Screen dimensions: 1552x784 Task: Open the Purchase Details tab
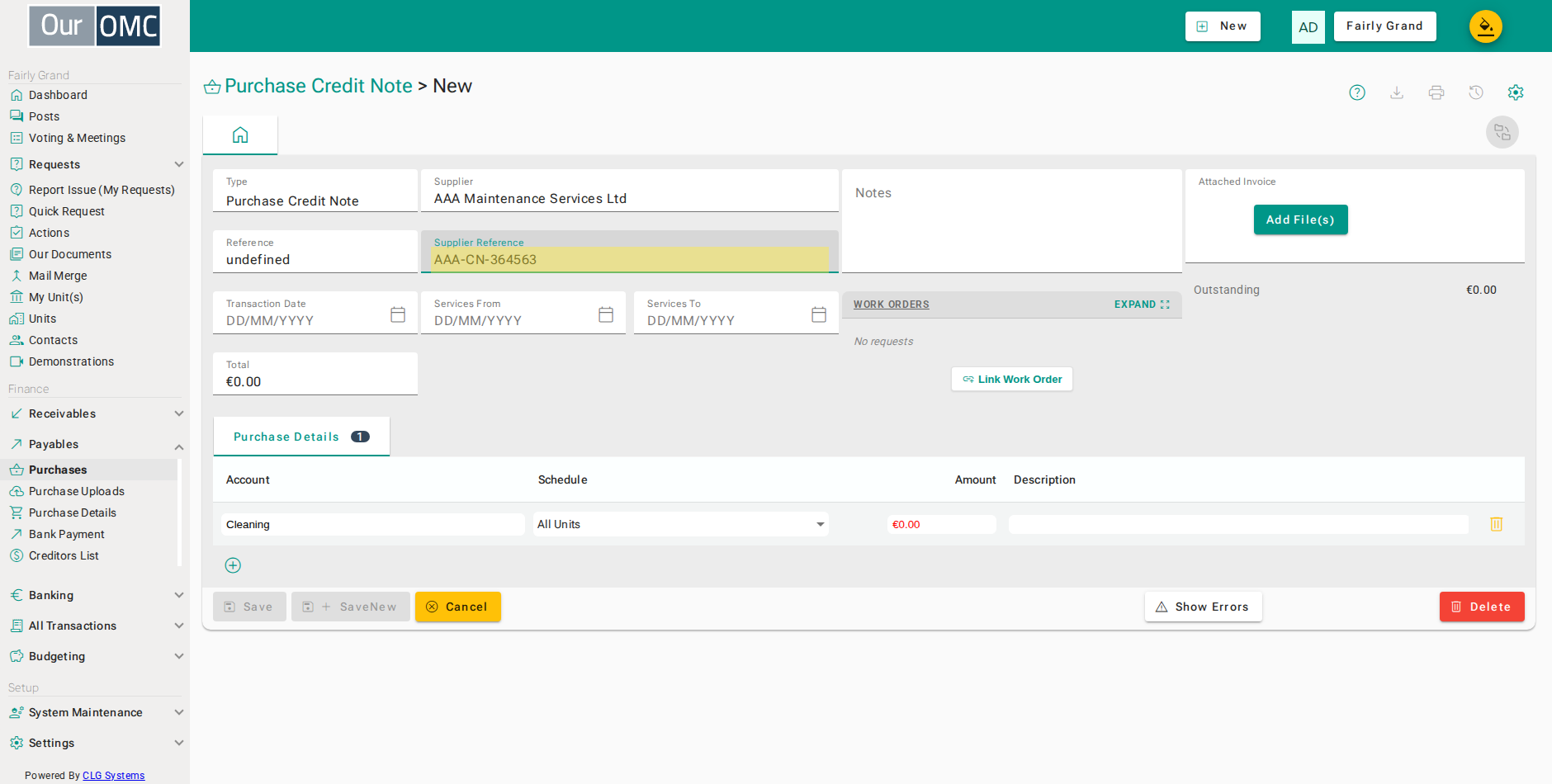[301, 437]
